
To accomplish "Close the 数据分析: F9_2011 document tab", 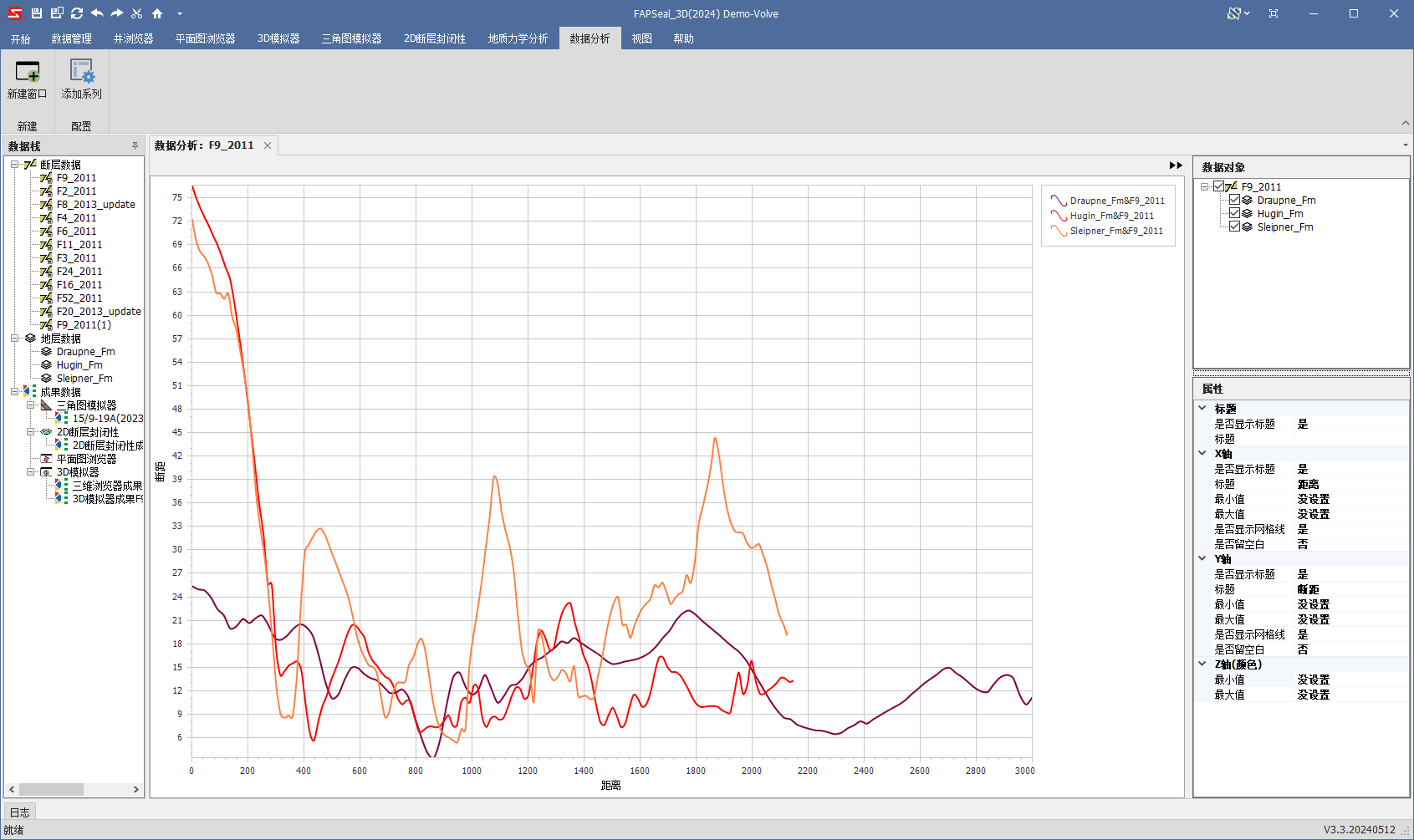I will click(268, 145).
